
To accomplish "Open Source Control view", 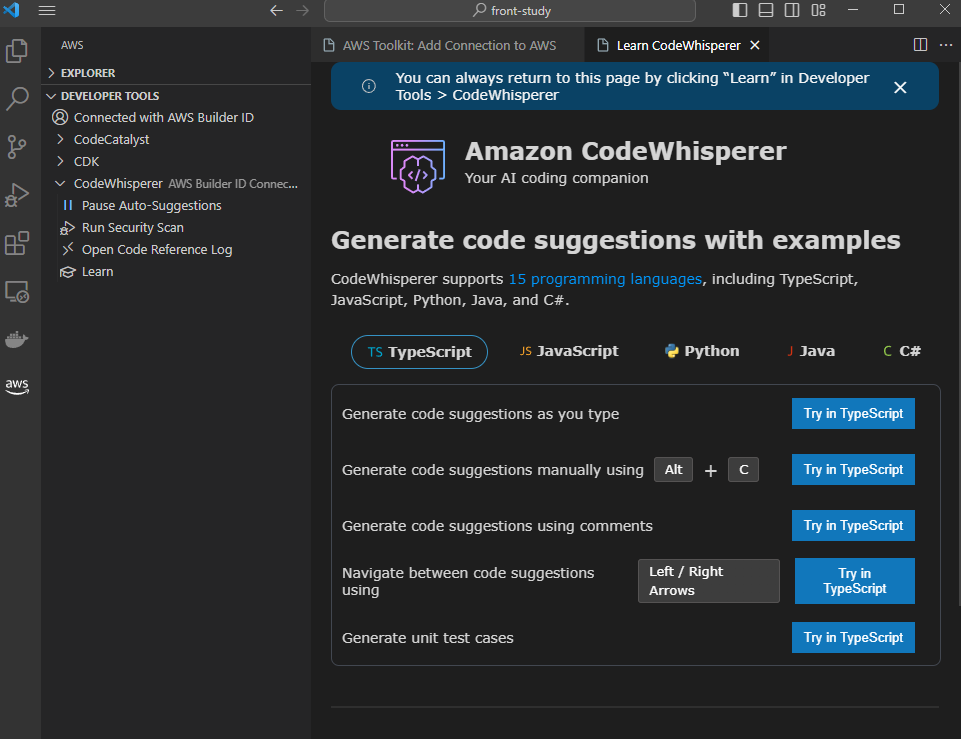I will click(17, 147).
